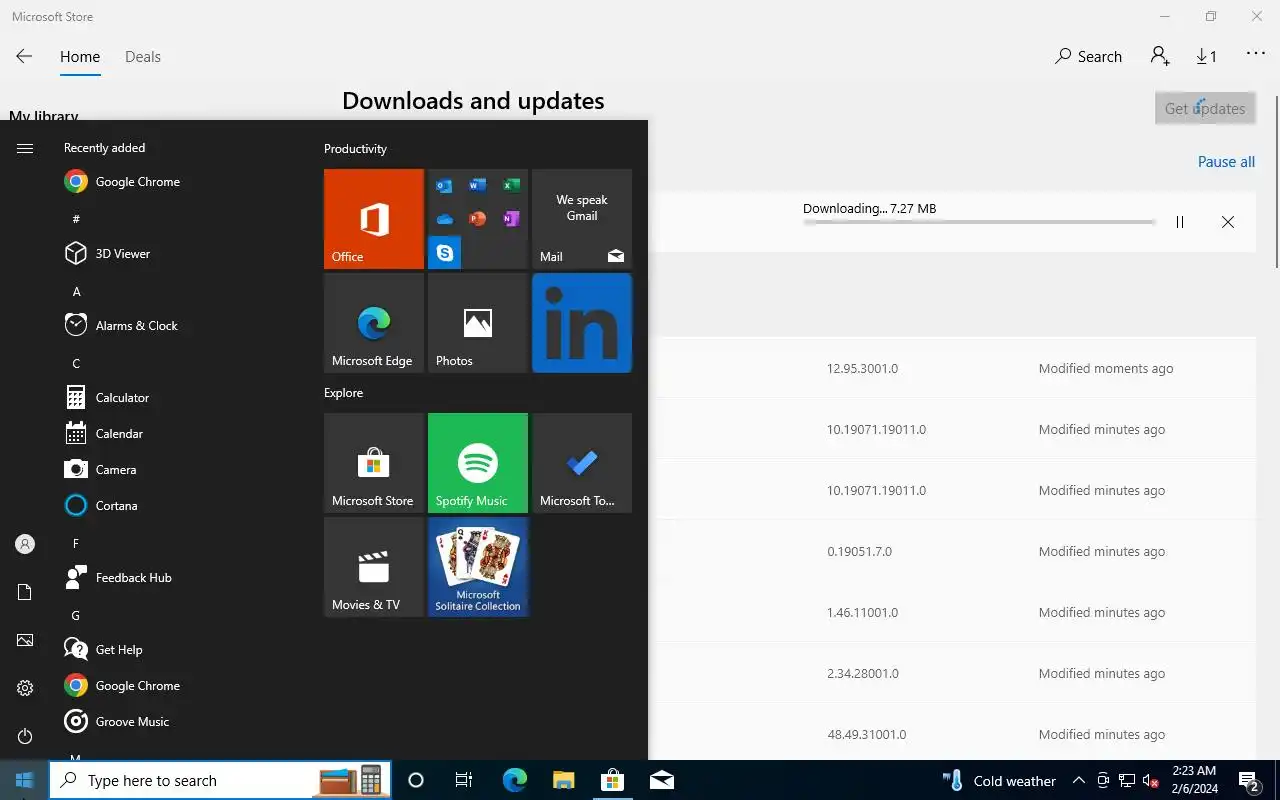Open Microsoft Solitaire Collection tile

click(x=478, y=567)
